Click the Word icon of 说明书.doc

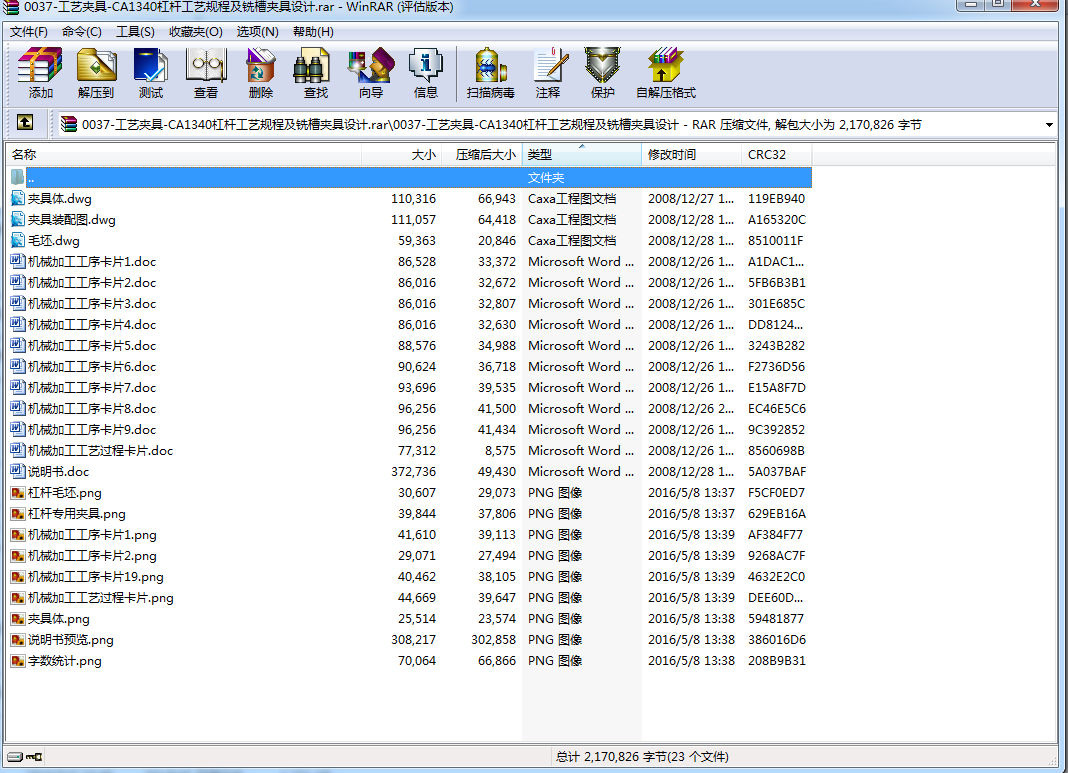tap(18, 471)
